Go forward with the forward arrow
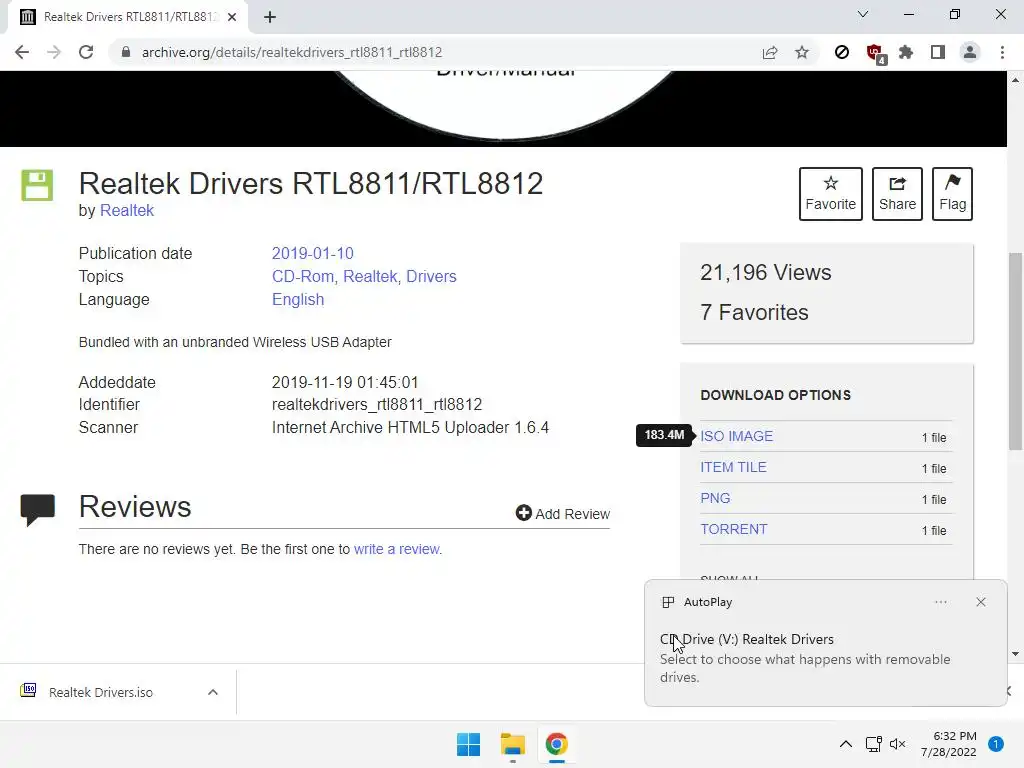 (54, 52)
